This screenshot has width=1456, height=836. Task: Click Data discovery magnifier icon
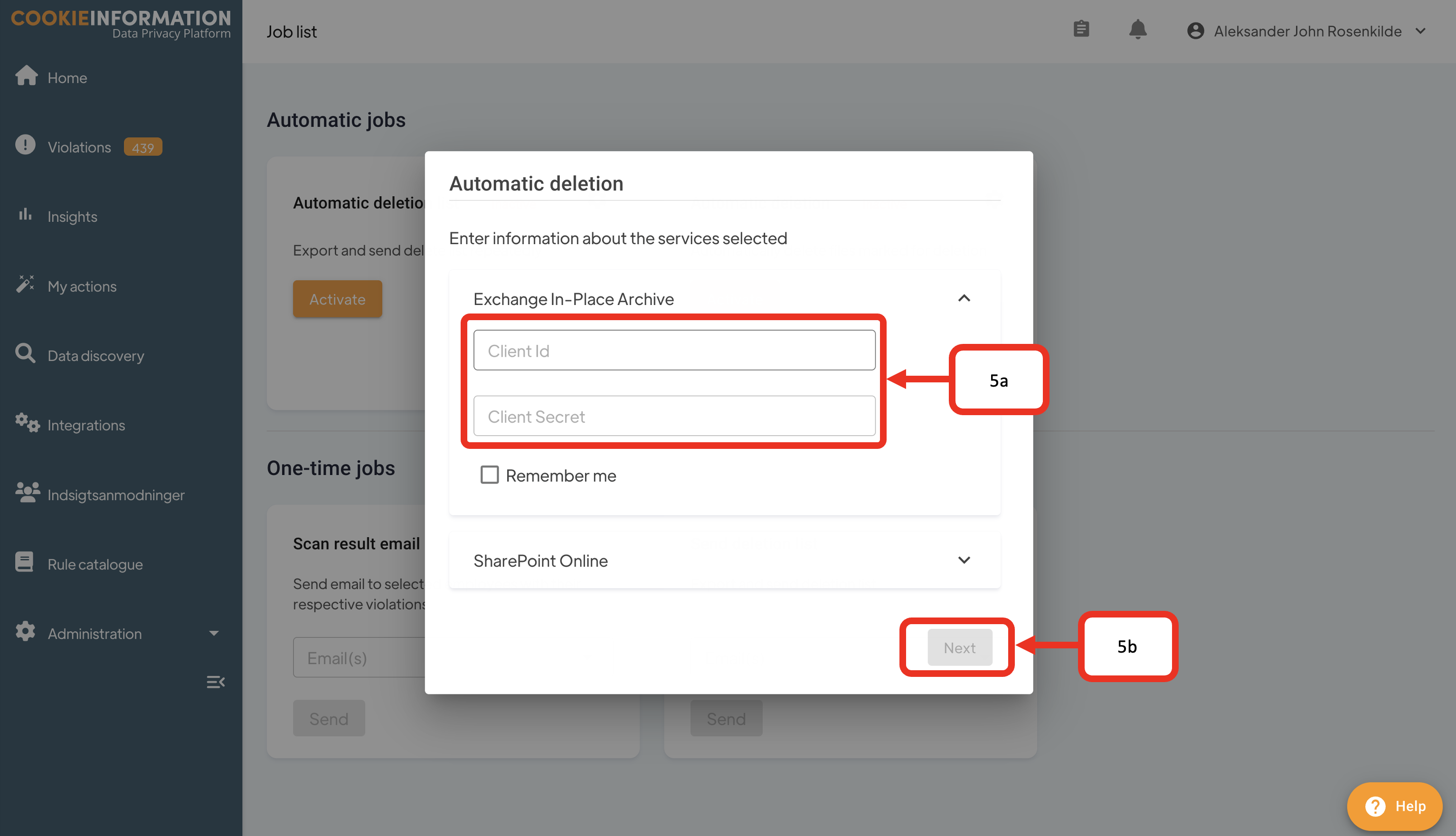tap(25, 354)
